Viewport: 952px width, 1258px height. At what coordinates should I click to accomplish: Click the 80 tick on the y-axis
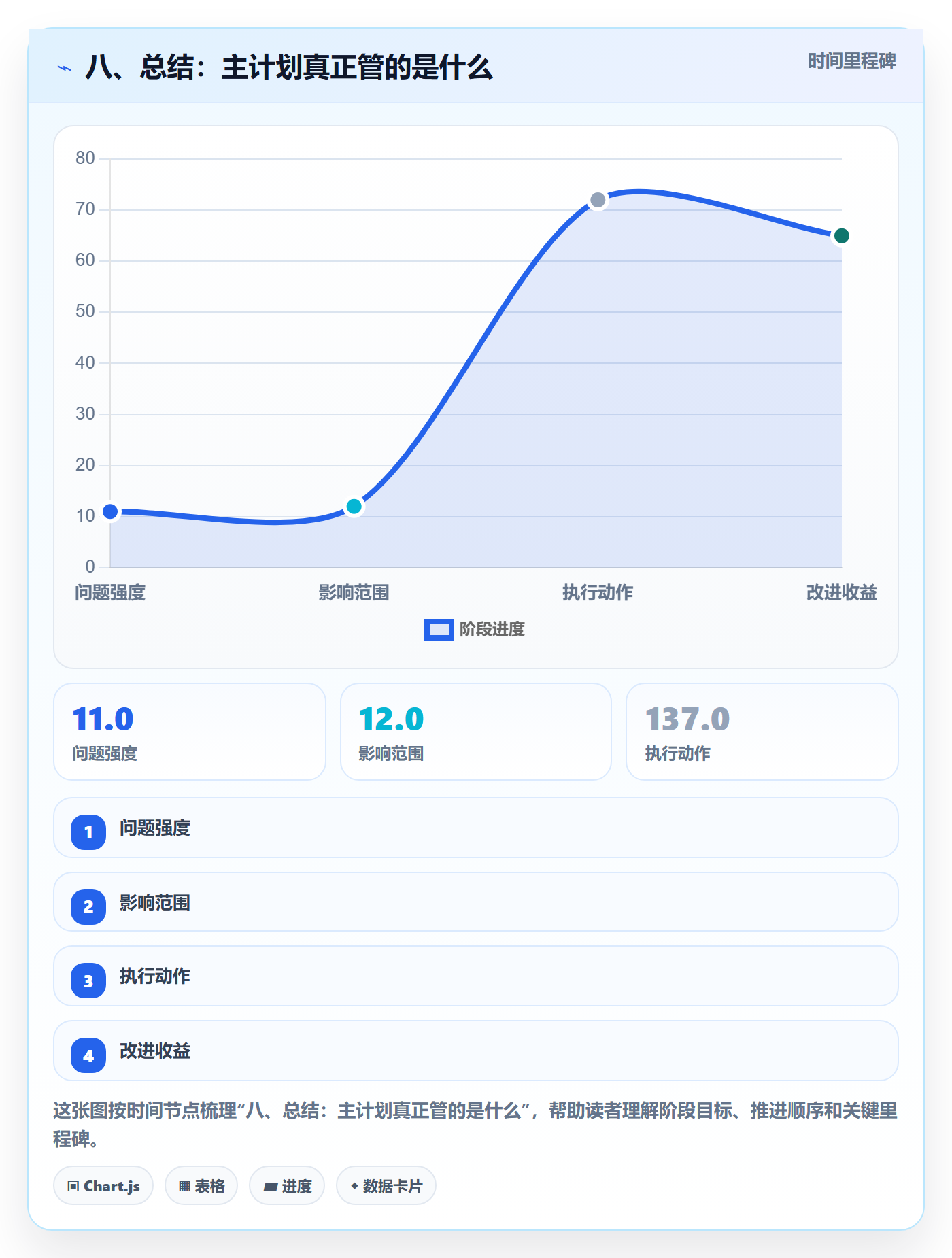pyautogui.click(x=85, y=158)
